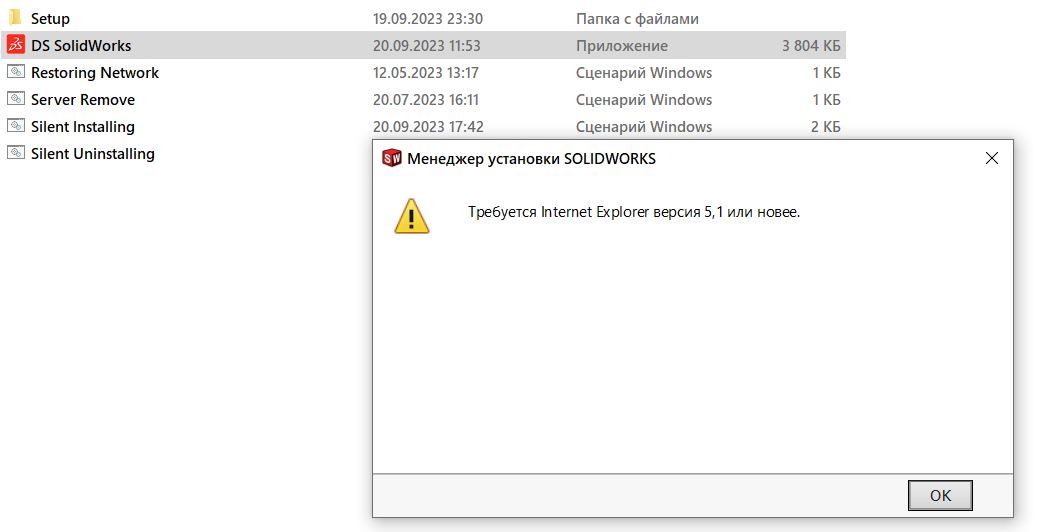Click the Server Remove script icon
This screenshot has height=532, width=1046.
coord(16,99)
